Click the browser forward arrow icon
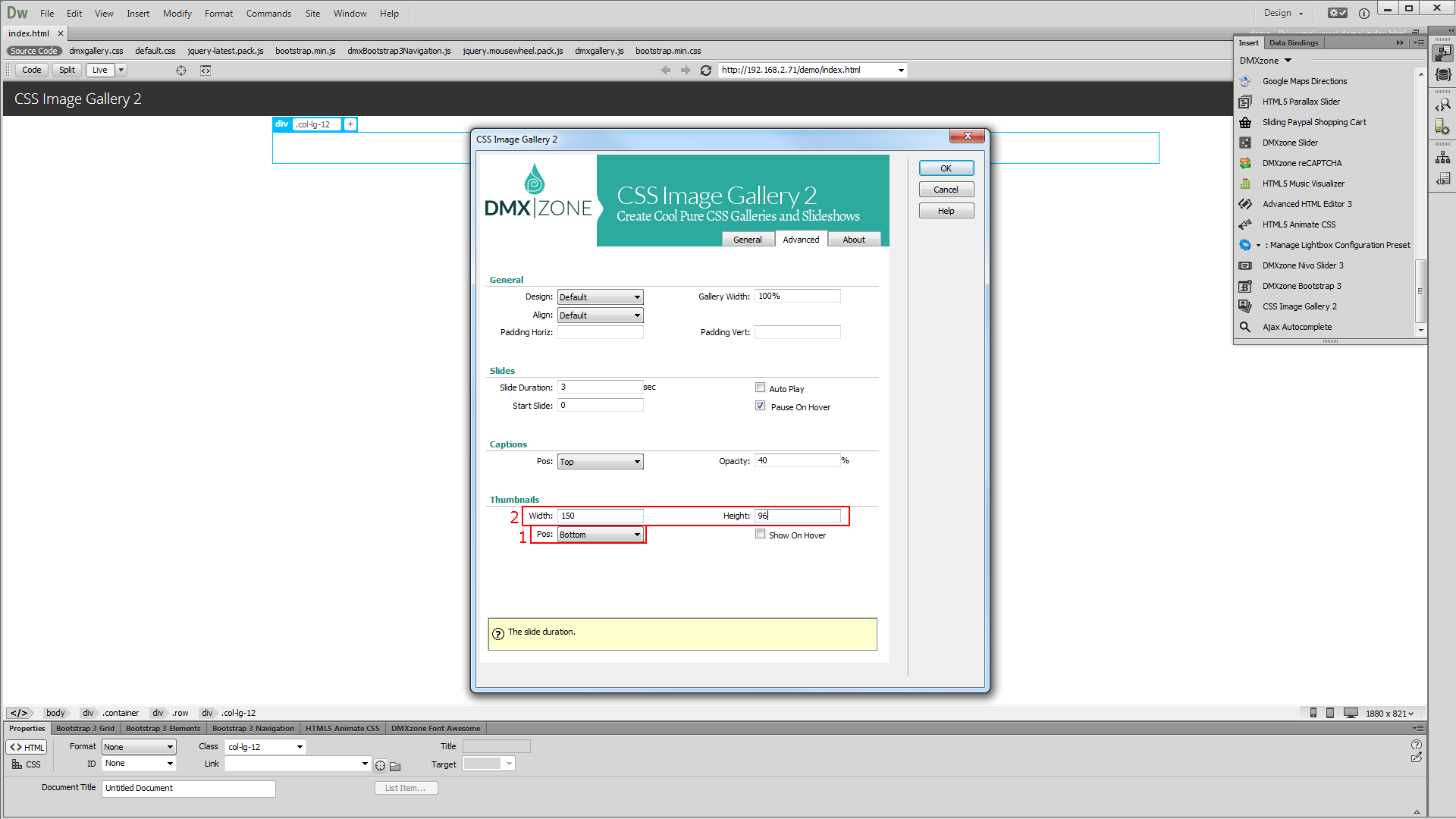1456x819 pixels. pos(686,70)
